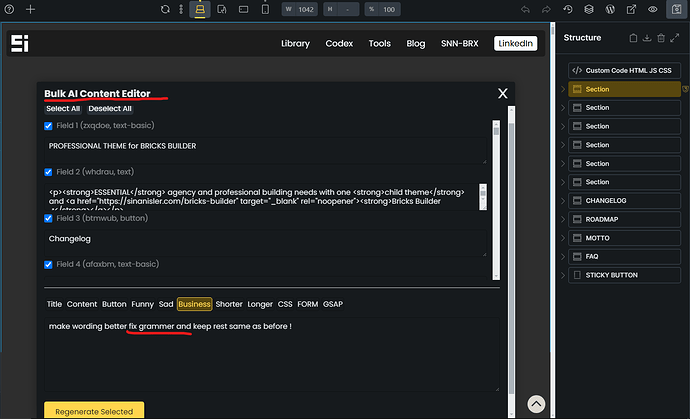690x419 pixels.
Task: Open the vertical dots breakpoint menu
Action: tap(181, 9)
